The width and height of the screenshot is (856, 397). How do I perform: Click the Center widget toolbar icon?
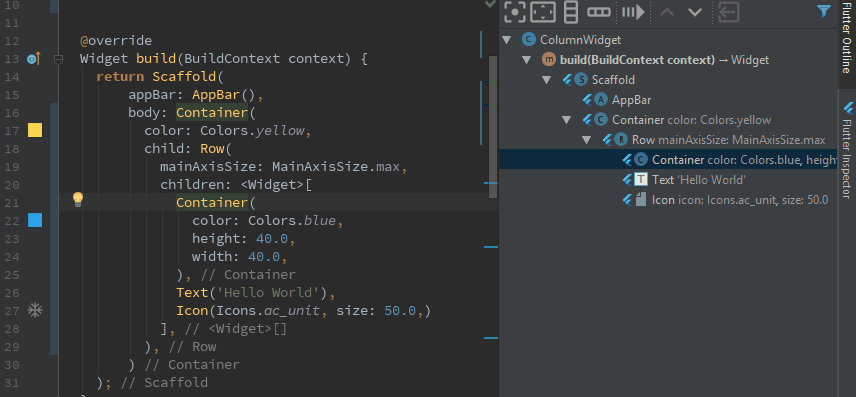pos(514,12)
